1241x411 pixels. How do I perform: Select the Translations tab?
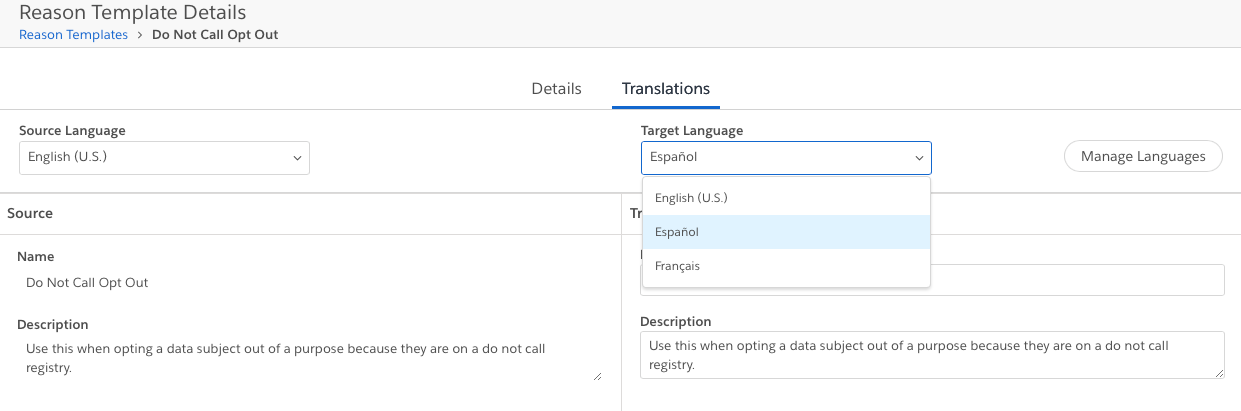666,88
